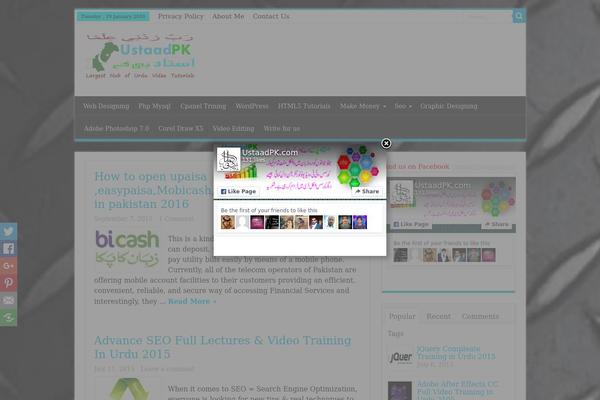Close the Facebook like popup
This screenshot has width=600, height=400.
click(386, 143)
